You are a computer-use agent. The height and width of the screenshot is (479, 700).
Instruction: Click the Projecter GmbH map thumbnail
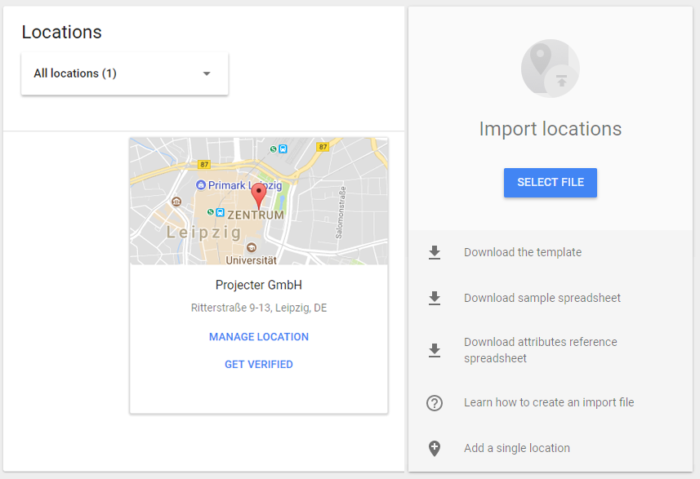coord(259,201)
